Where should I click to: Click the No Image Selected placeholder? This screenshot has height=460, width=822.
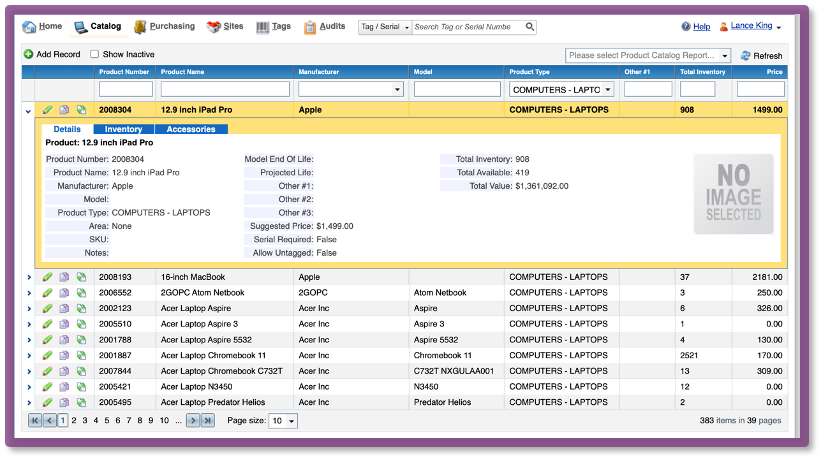(x=733, y=194)
